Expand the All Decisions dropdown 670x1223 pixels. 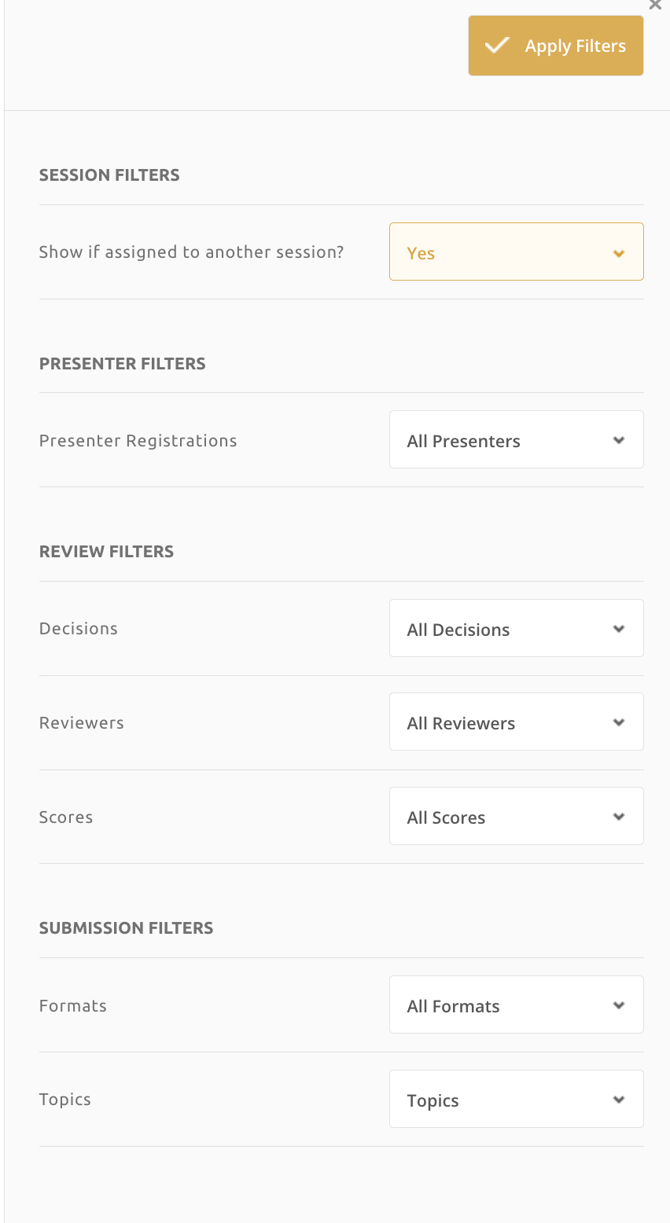[515, 628]
